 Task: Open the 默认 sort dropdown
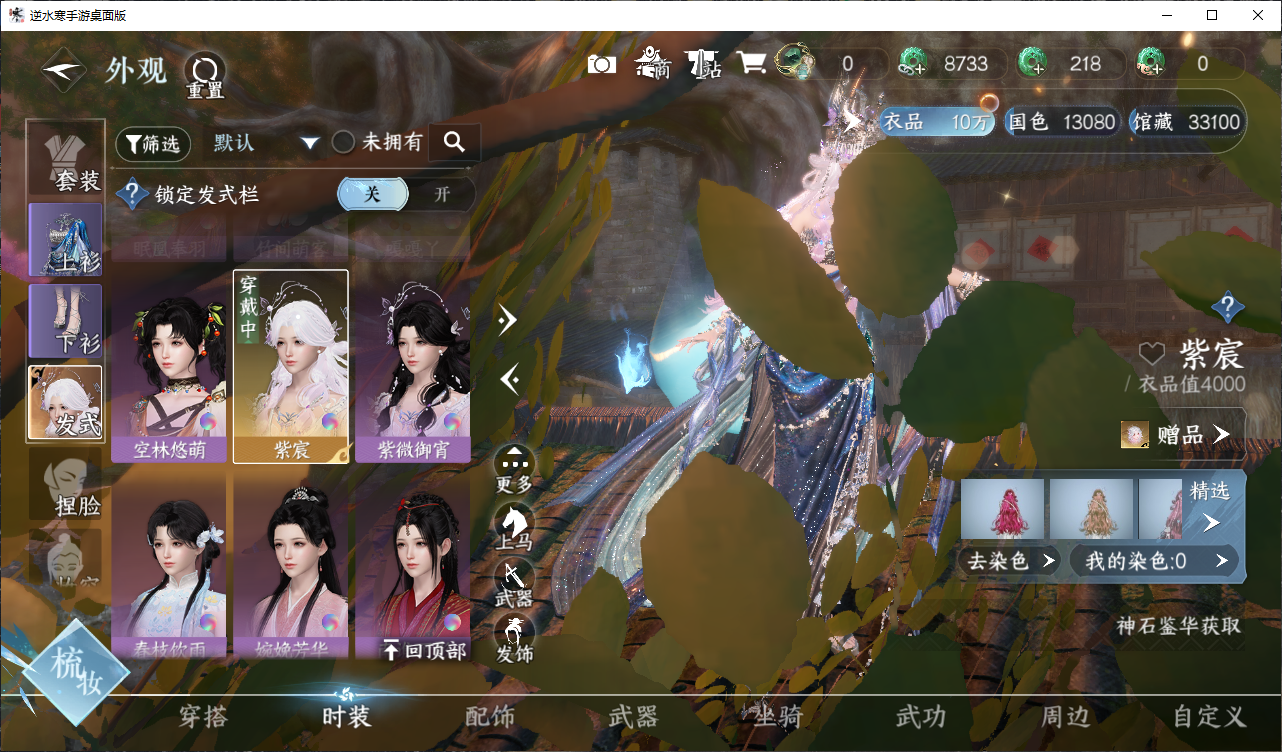coord(266,143)
